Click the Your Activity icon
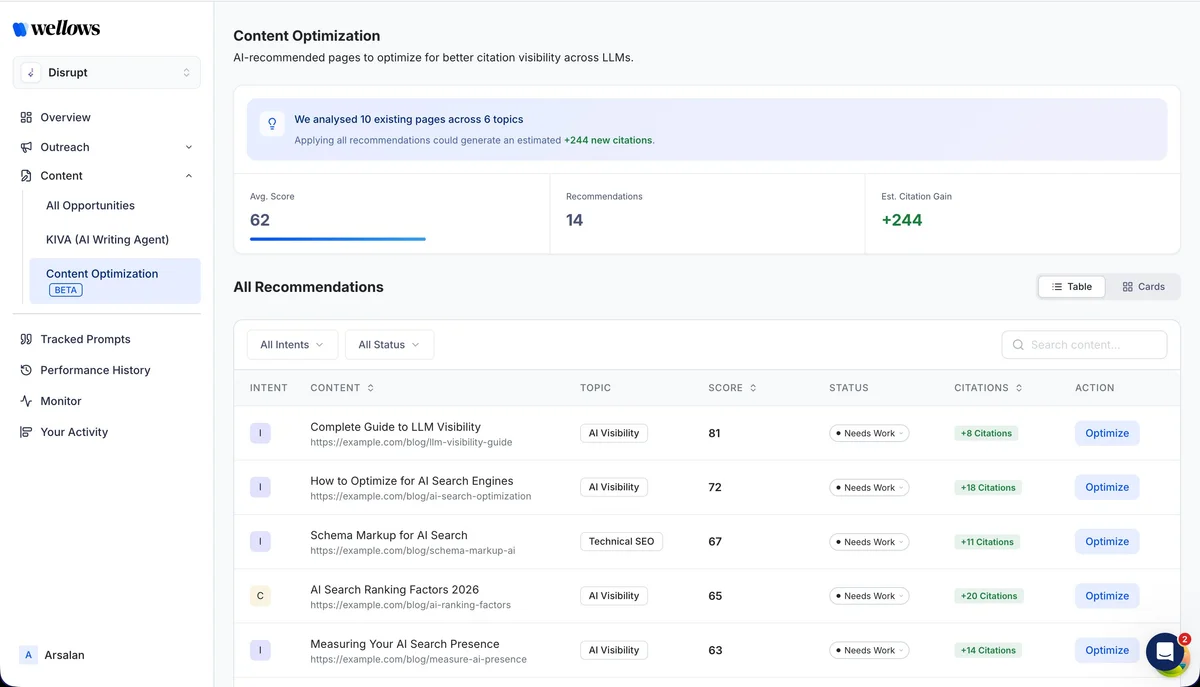 pyautogui.click(x=26, y=432)
